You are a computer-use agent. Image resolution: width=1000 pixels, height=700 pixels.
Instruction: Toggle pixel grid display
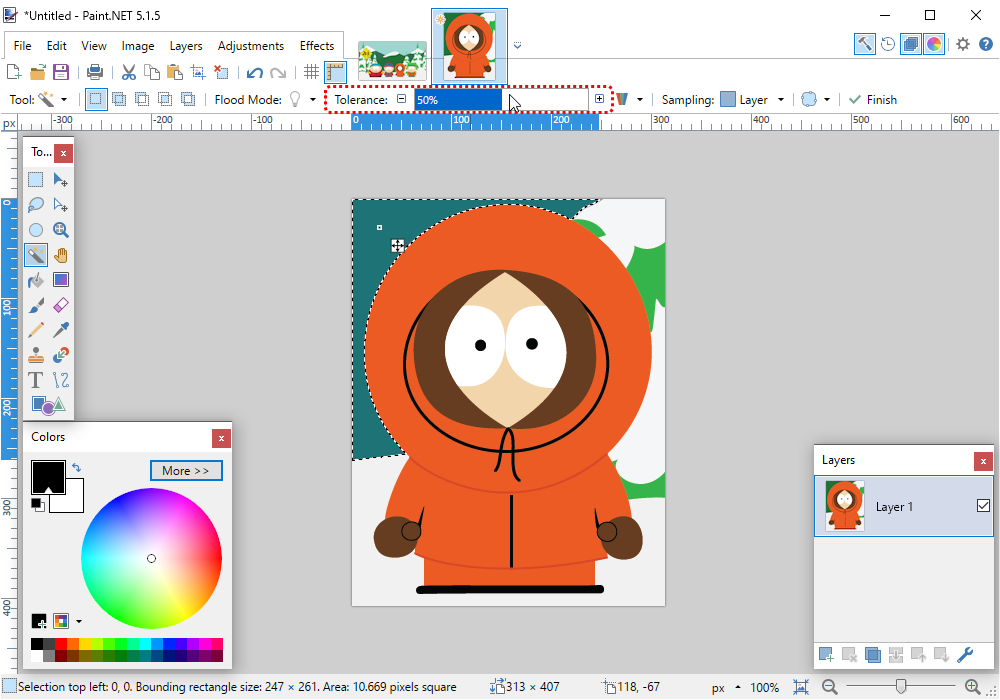311,71
